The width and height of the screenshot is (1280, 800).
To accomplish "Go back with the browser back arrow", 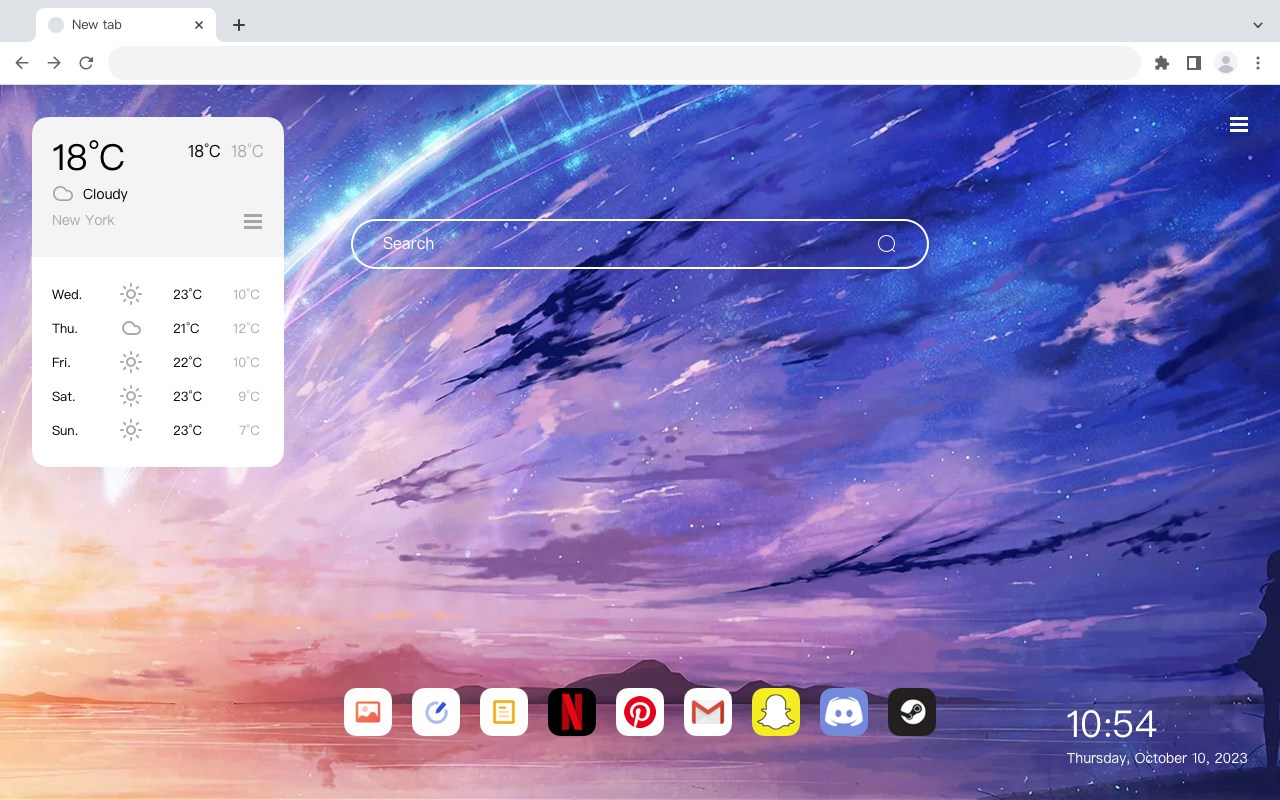I will [22, 63].
